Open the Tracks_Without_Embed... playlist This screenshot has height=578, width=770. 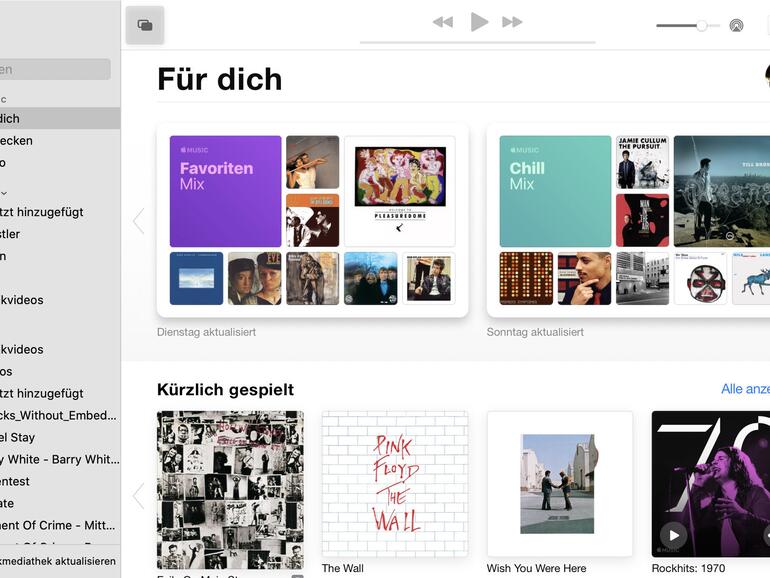click(x=60, y=415)
